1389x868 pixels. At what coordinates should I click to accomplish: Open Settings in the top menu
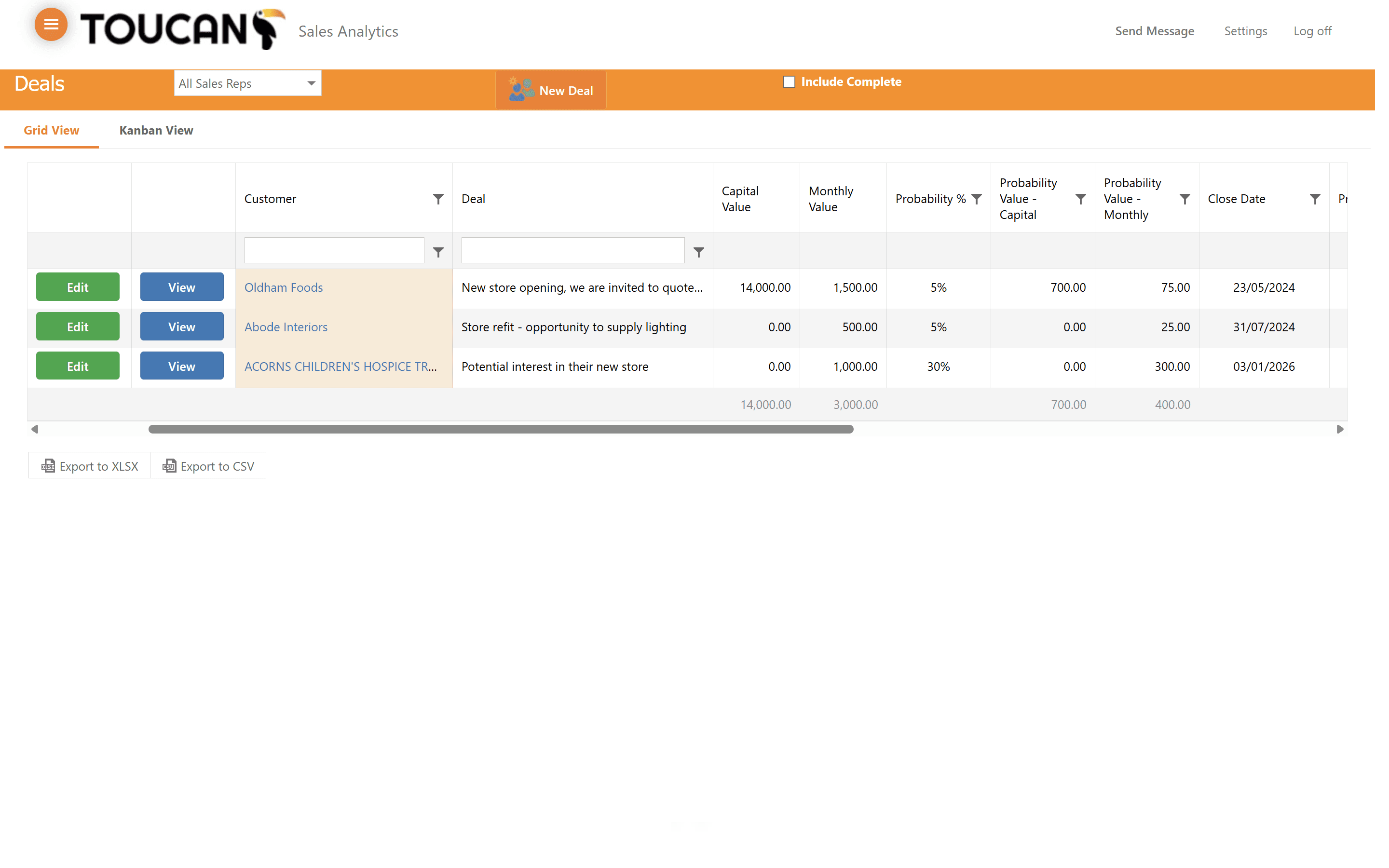tap(1245, 31)
